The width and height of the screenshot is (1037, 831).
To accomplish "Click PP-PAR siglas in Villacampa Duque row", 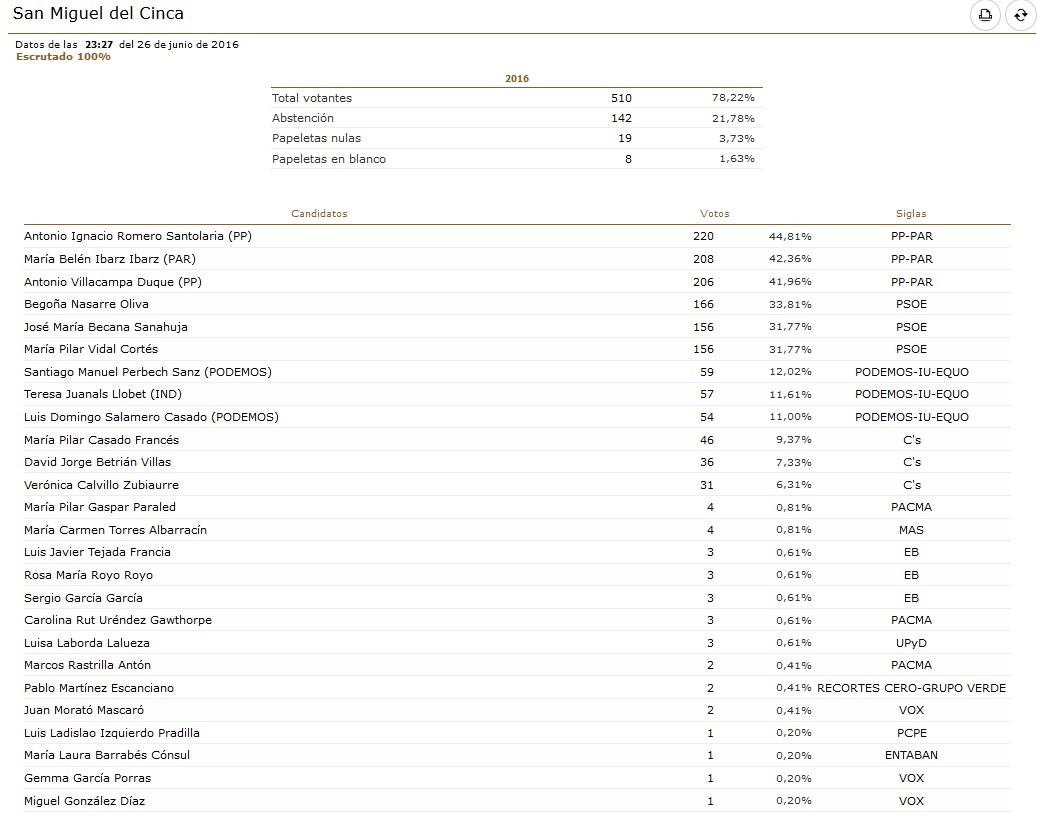I will [911, 282].
